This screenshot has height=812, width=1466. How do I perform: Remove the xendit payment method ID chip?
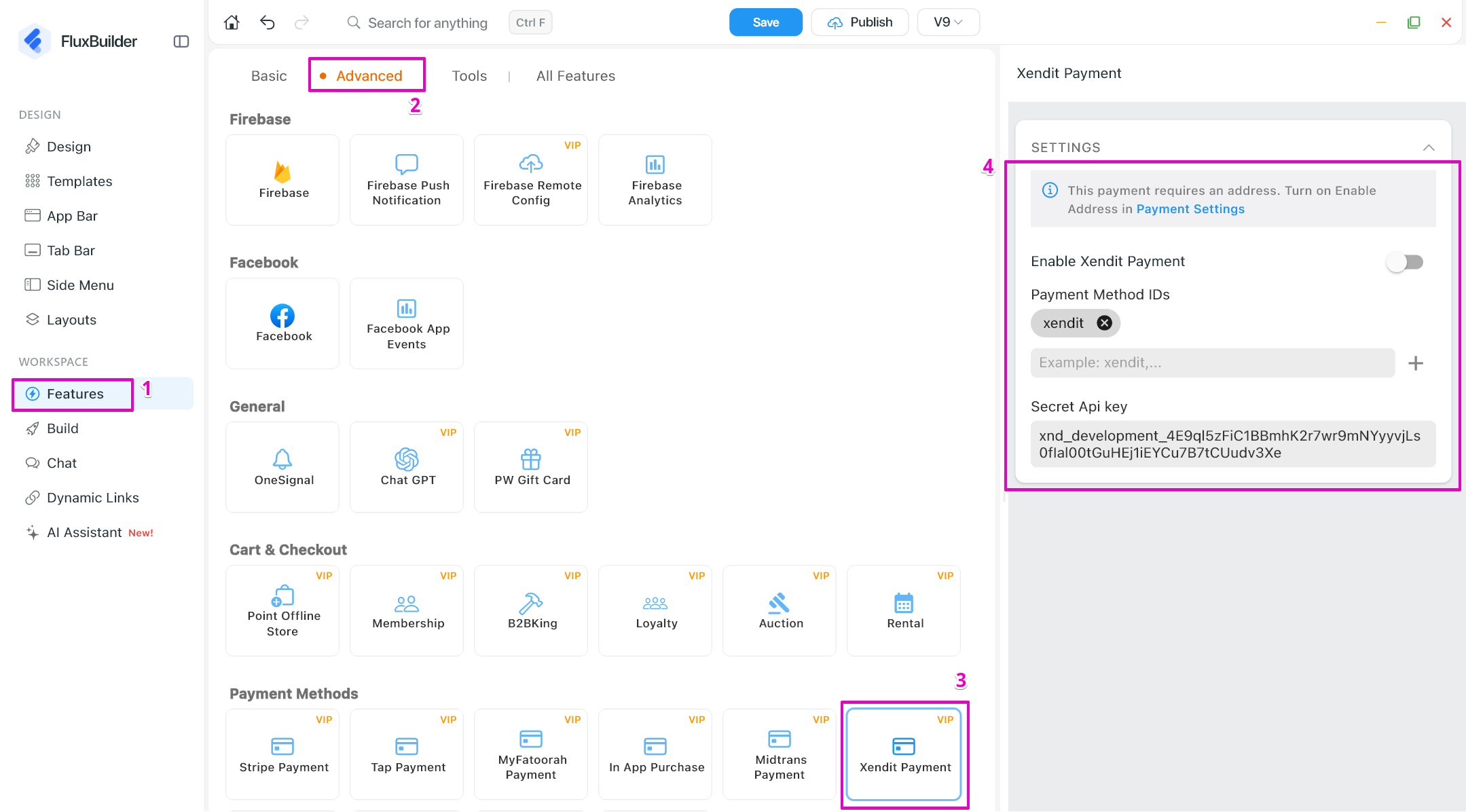pyautogui.click(x=1104, y=323)
